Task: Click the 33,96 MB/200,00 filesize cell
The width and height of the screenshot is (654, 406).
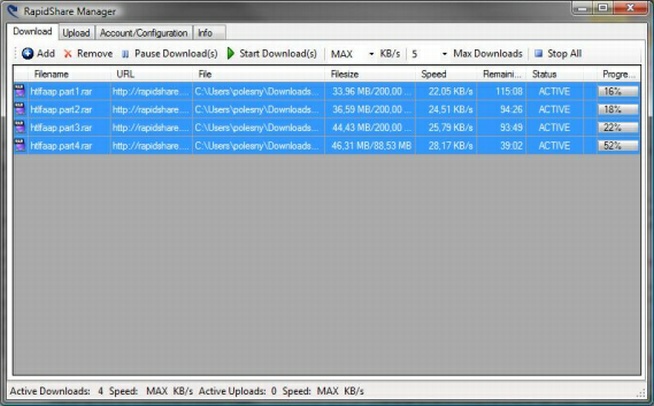Action: pos(370,91)
